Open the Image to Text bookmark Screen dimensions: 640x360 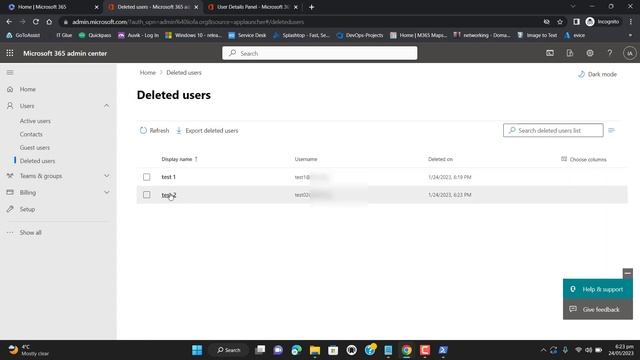(x=537, y=36)
